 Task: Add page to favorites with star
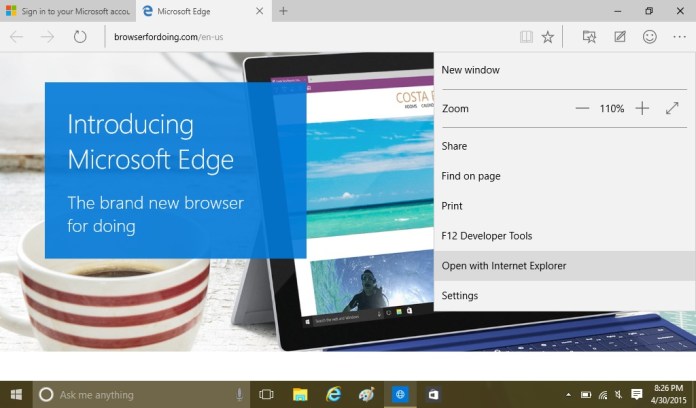click(548, 37)
